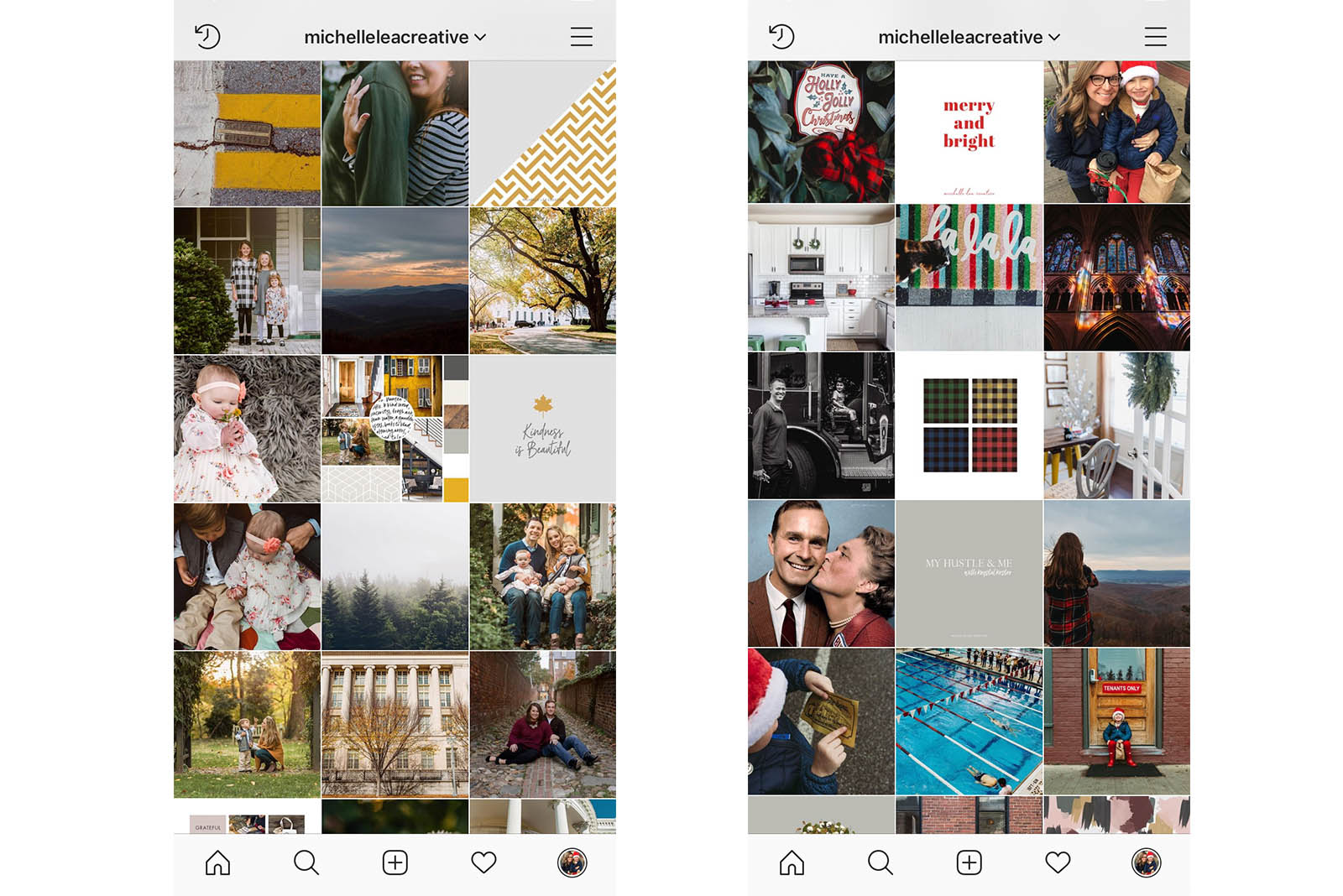Open archive clock icon in right phone
The height and width of the screenshot is (896, 1343).
pos(781,37)
